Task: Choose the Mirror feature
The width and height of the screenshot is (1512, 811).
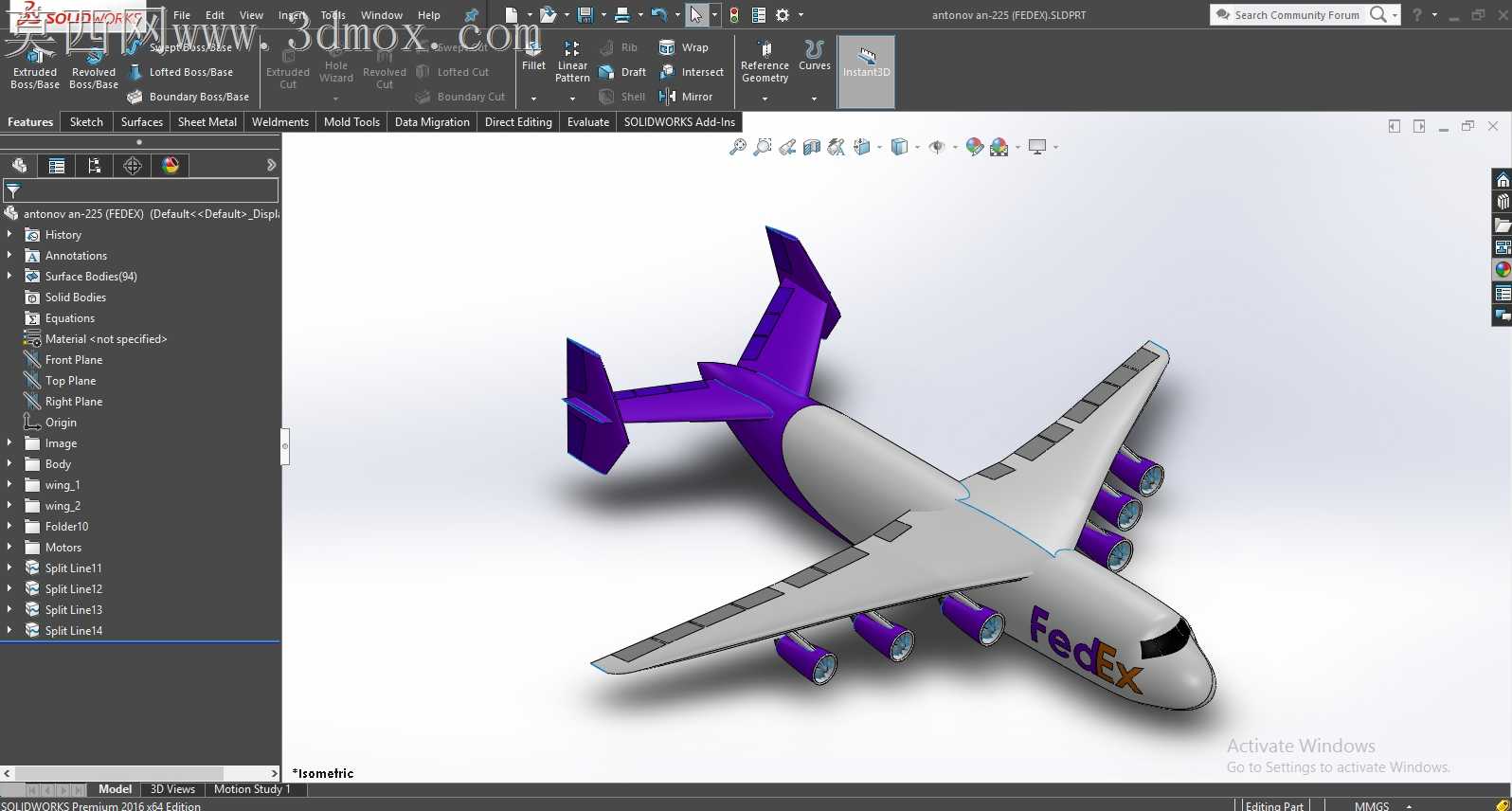Action: 686,97
